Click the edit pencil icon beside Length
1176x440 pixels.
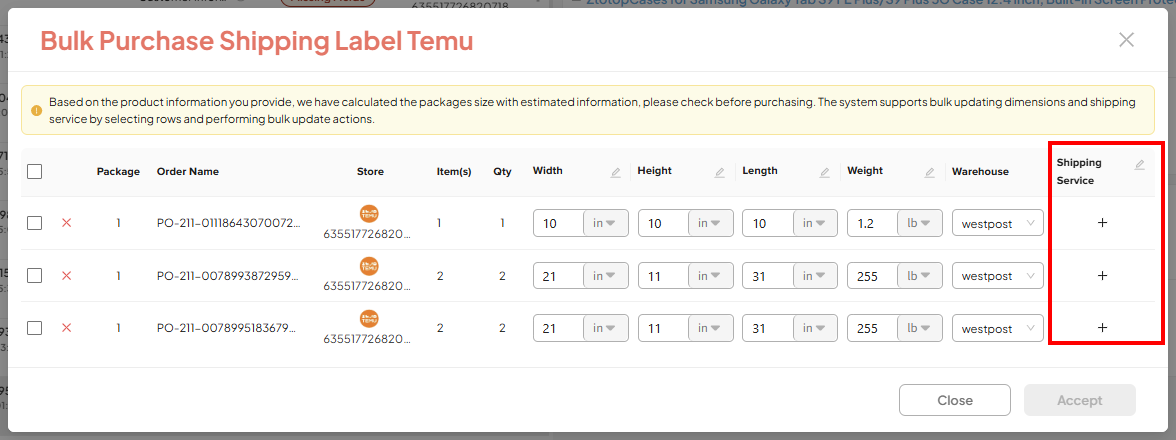tap(825, 172)
